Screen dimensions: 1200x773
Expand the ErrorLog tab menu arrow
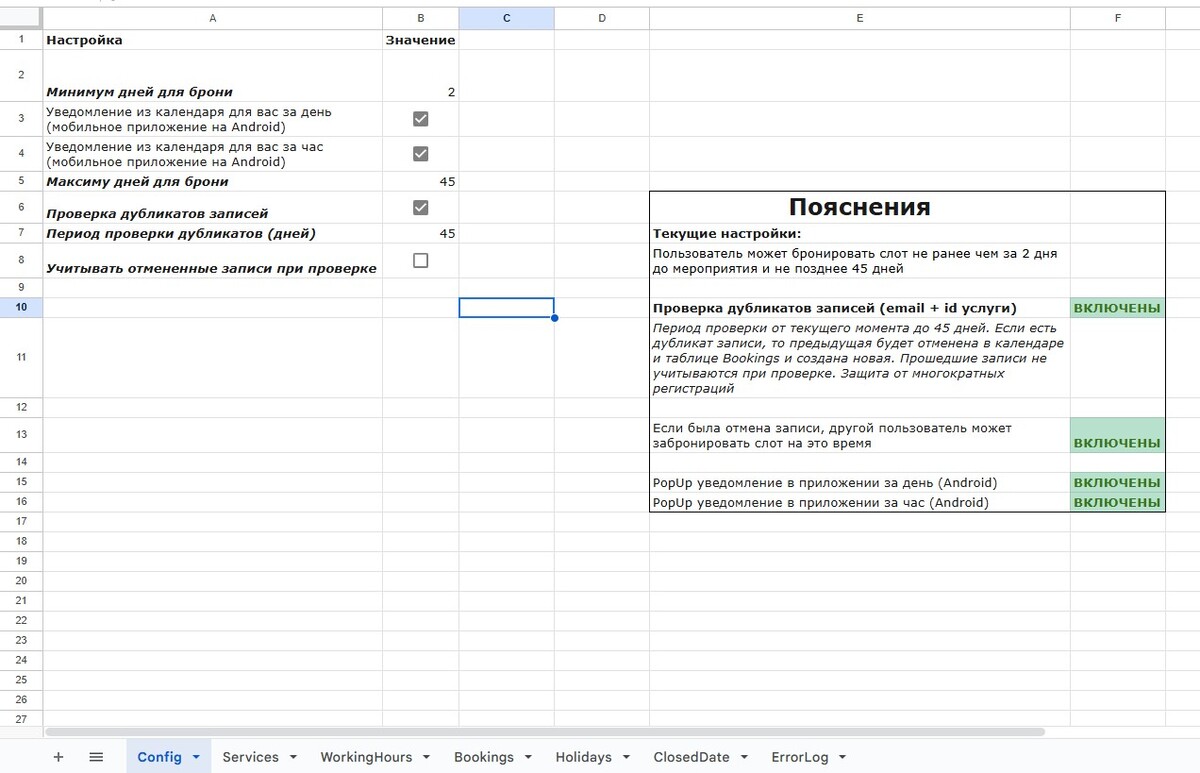843,758
